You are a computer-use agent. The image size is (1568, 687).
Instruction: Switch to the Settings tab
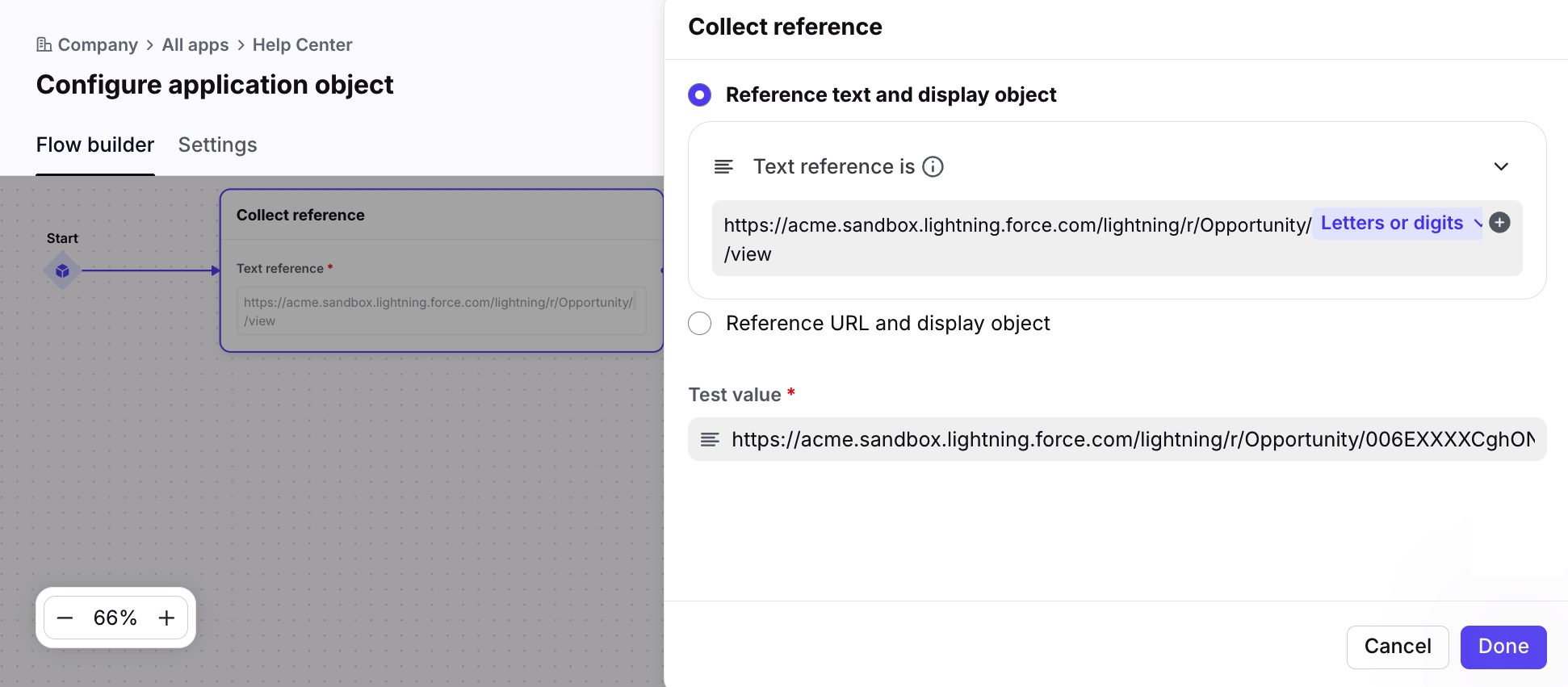[x=217, y=145]
